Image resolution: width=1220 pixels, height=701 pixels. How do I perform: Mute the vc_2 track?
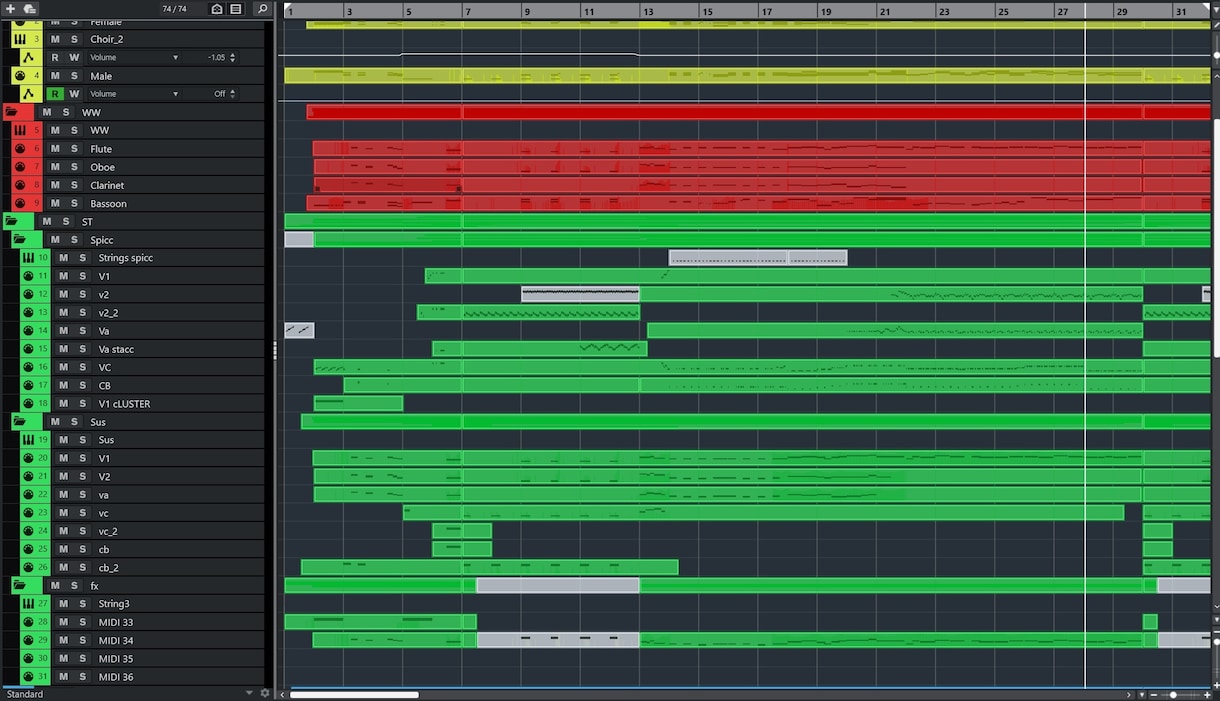click(63, 531)
